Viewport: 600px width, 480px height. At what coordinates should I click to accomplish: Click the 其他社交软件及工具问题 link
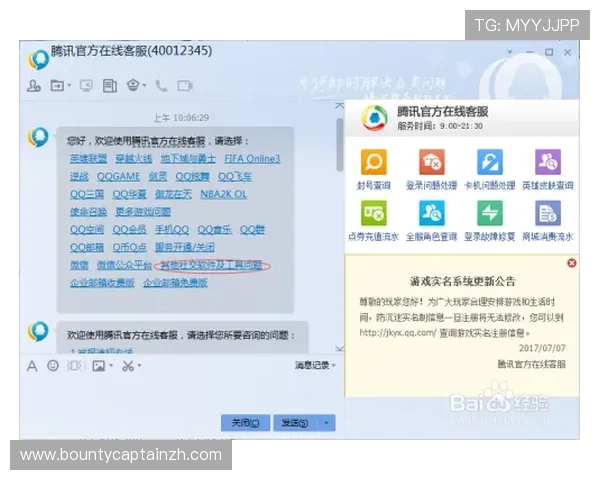click(x=212, y=265)
